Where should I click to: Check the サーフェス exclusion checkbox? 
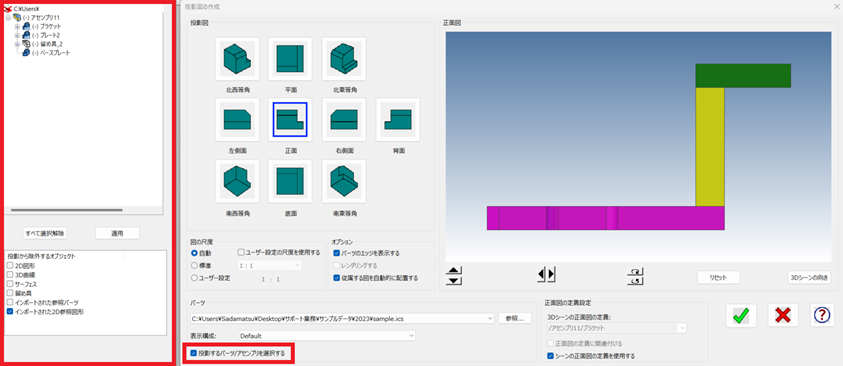point(10,284)
